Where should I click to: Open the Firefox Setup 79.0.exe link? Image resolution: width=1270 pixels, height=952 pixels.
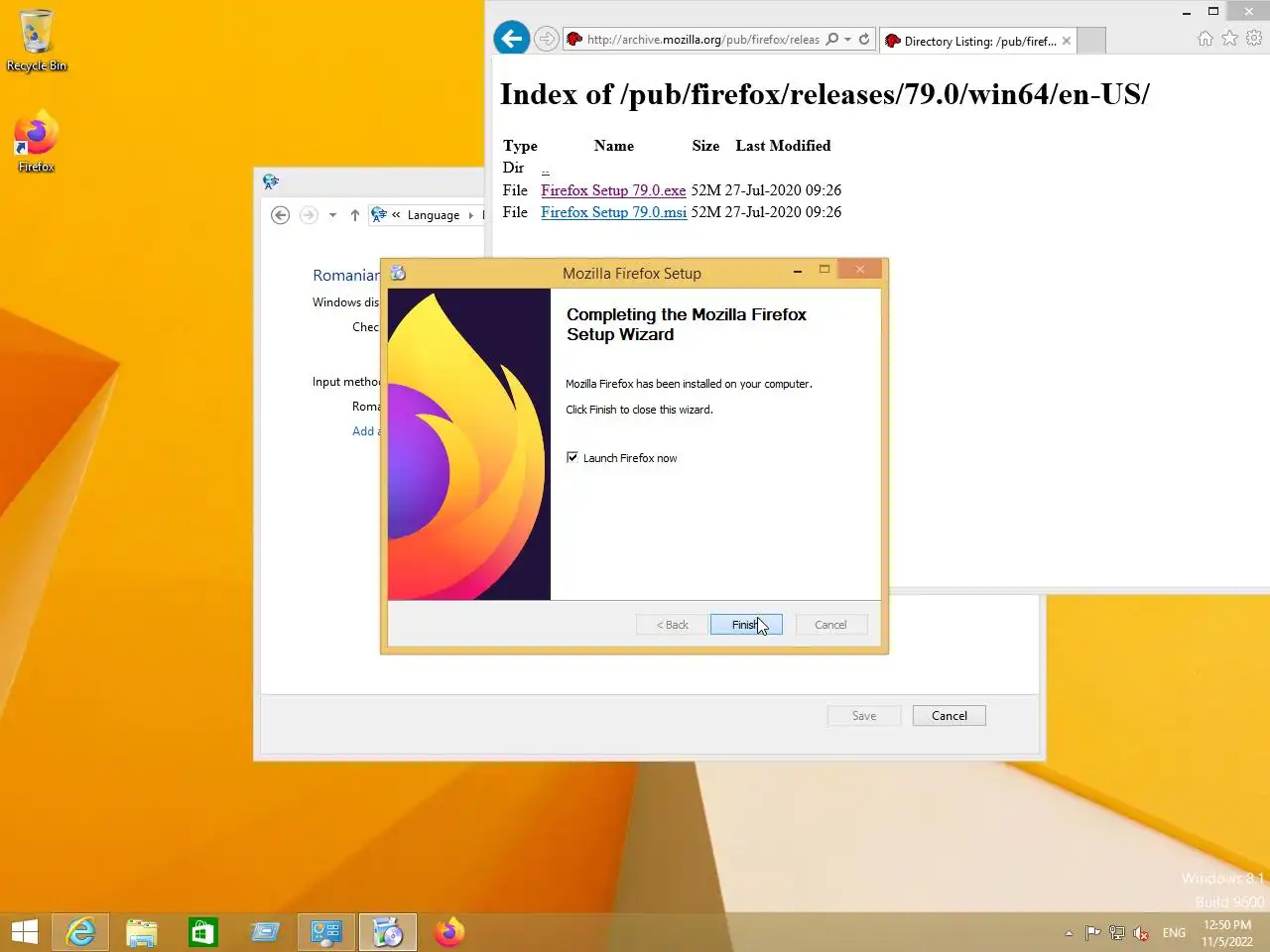[613, 190]
